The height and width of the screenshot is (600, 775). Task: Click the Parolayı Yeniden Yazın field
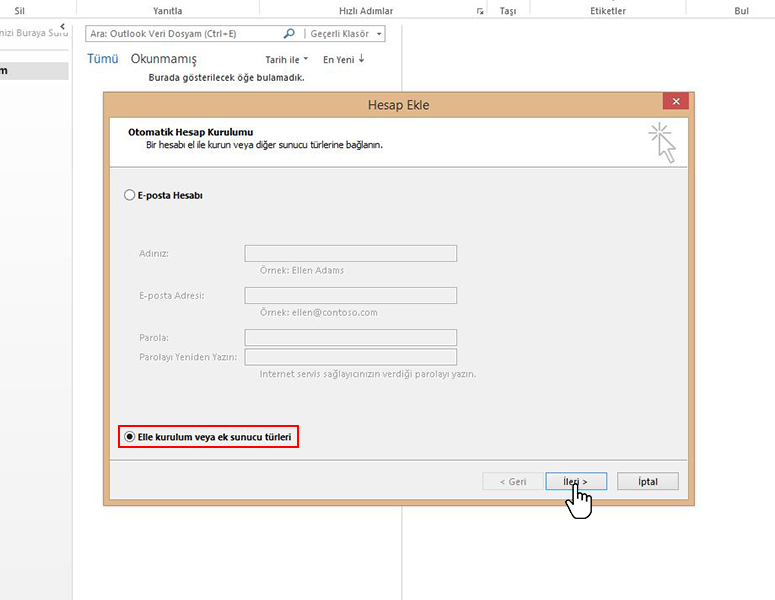[350, 357]
